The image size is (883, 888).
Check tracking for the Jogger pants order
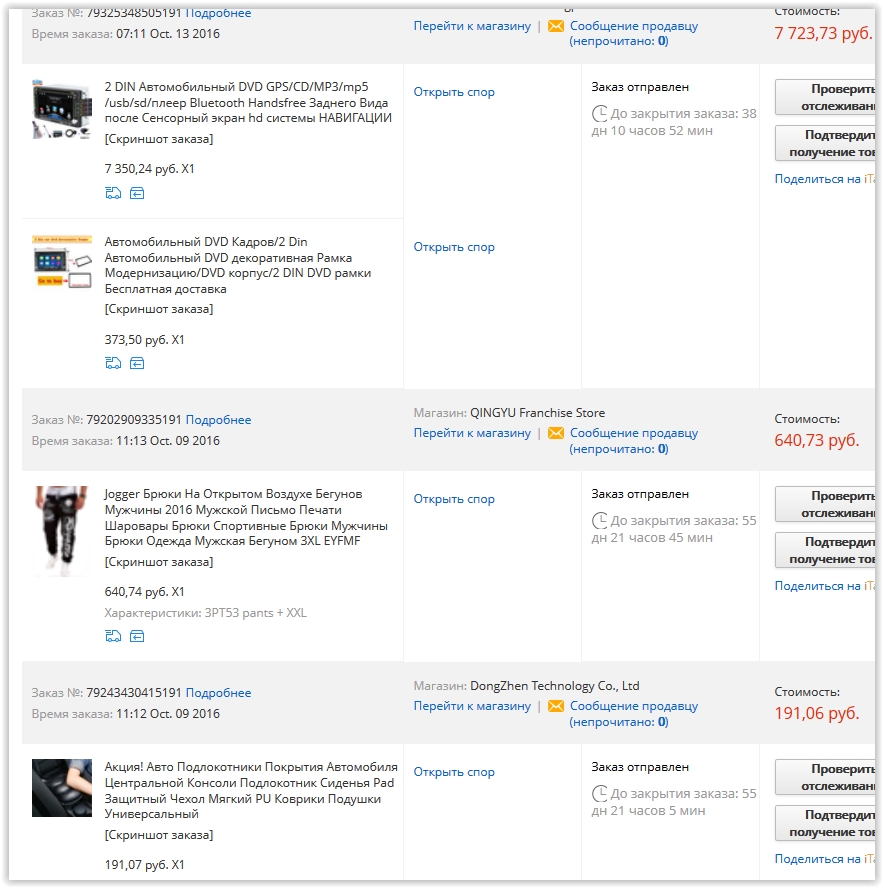pyautogui.click(x=825, y=504)
